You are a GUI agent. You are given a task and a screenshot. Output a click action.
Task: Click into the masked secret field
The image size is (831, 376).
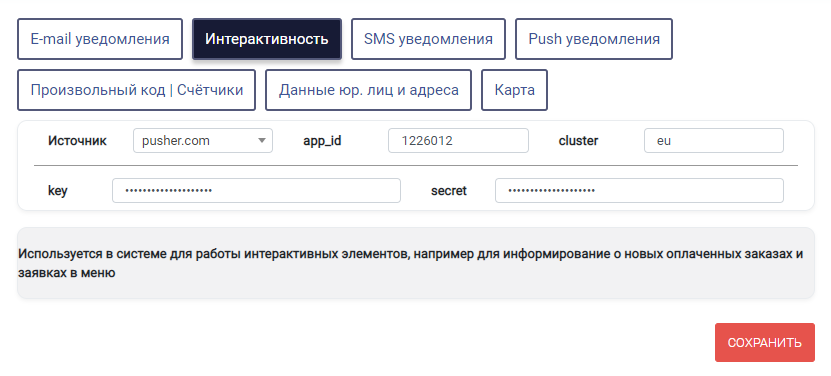(x=639, y=190)
